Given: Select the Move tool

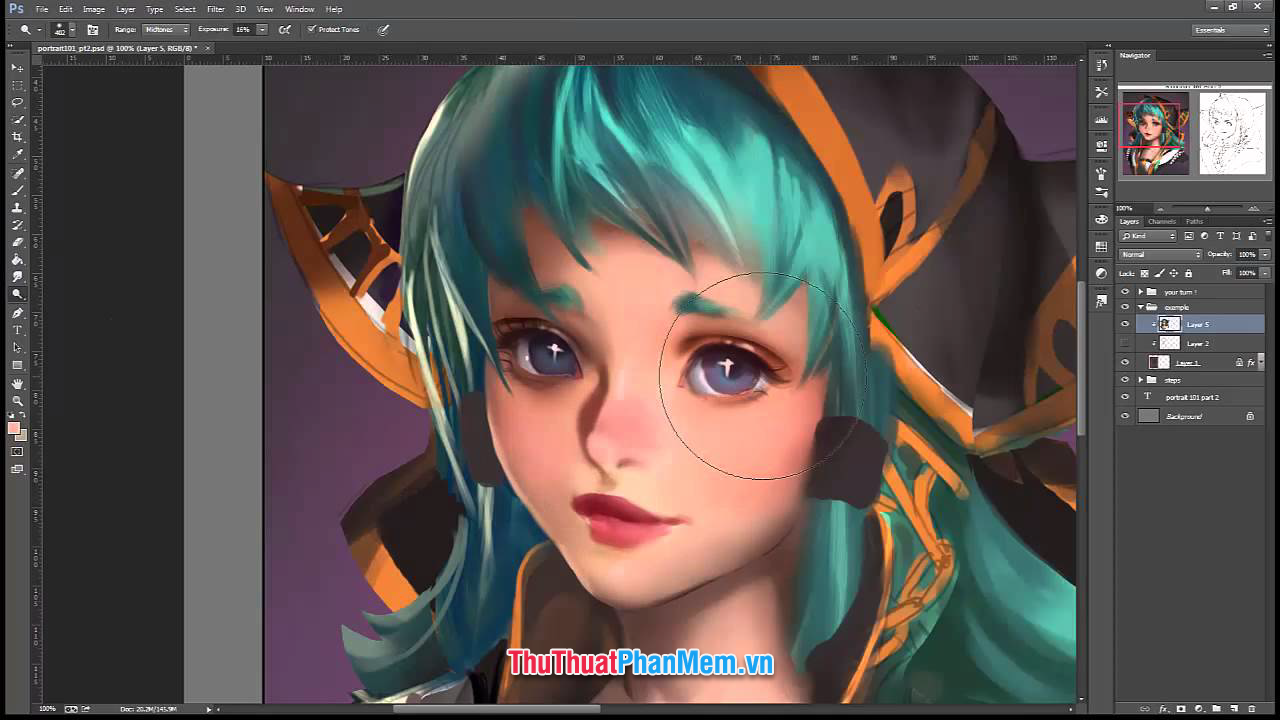Looking at the screenshot, I should [18, 68].
